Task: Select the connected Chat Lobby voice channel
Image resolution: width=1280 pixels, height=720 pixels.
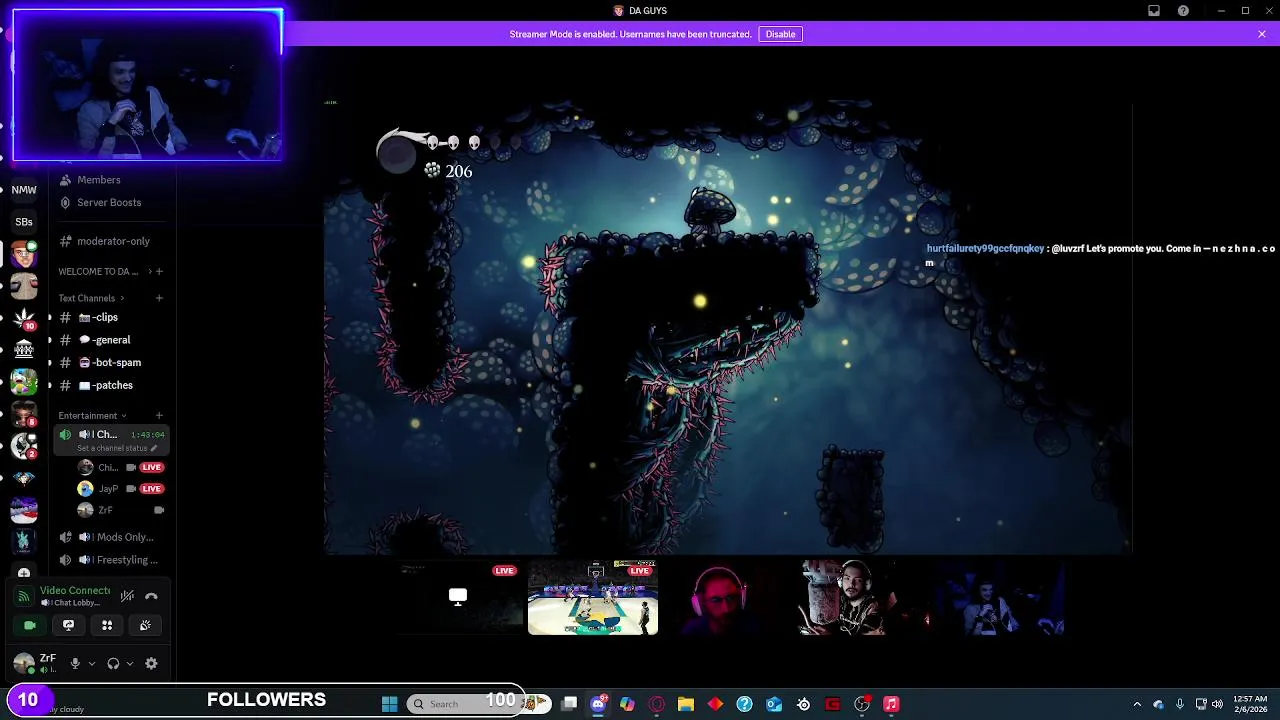Action: (111, 439)
